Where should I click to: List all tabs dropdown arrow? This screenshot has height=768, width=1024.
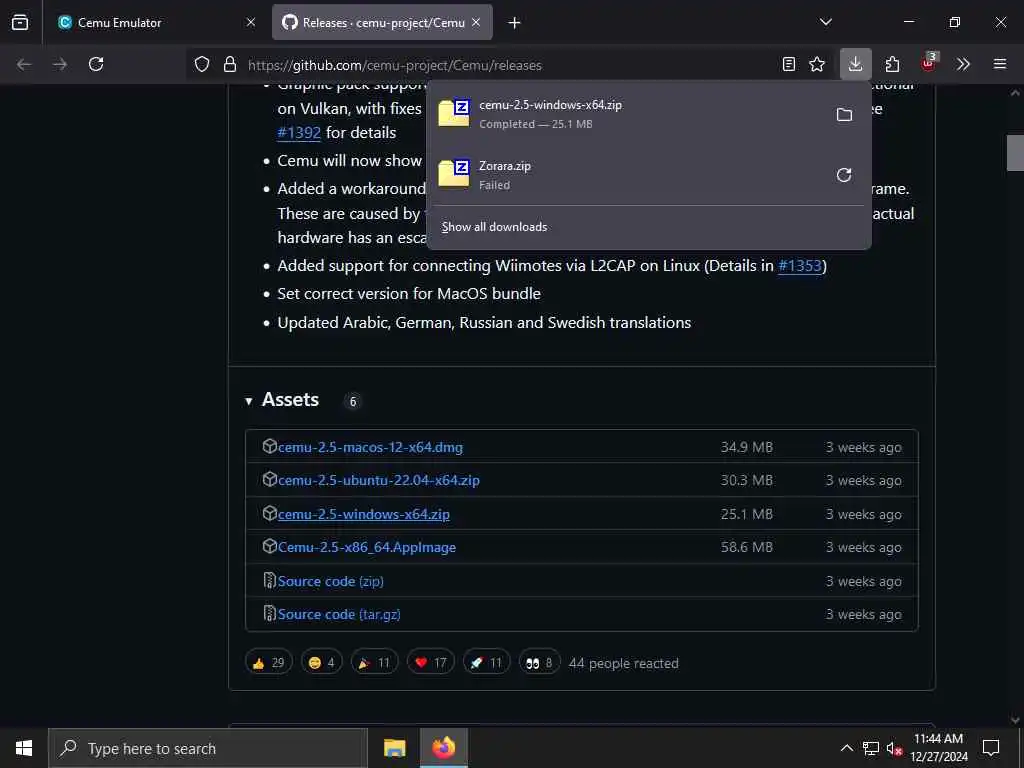(x=825, y=22)
